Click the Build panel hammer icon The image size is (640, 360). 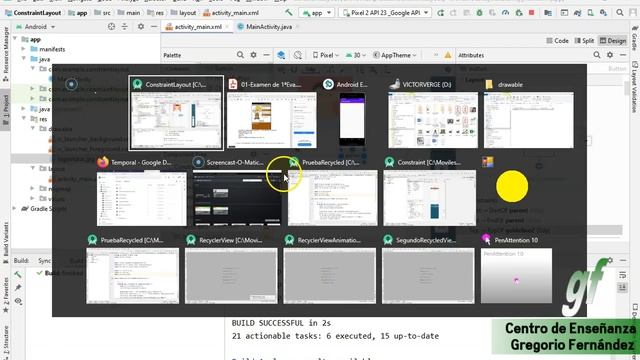coord(18,274)
